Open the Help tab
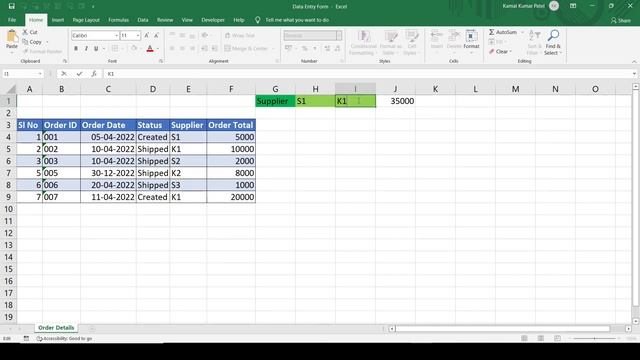Image resolution: width=640 pixels, height=360 pixels. pyautogui.click(x=239, y=20)
